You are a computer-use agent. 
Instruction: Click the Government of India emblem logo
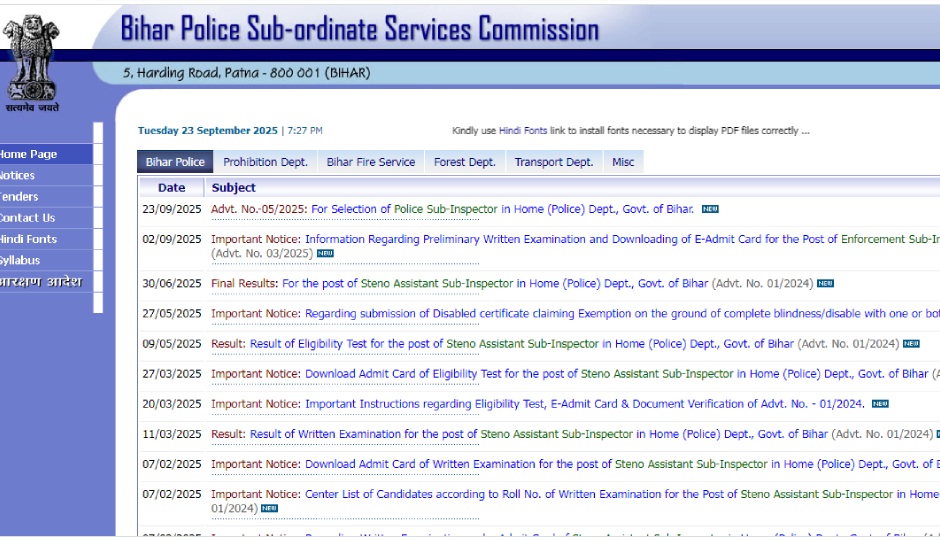[32, 58]
